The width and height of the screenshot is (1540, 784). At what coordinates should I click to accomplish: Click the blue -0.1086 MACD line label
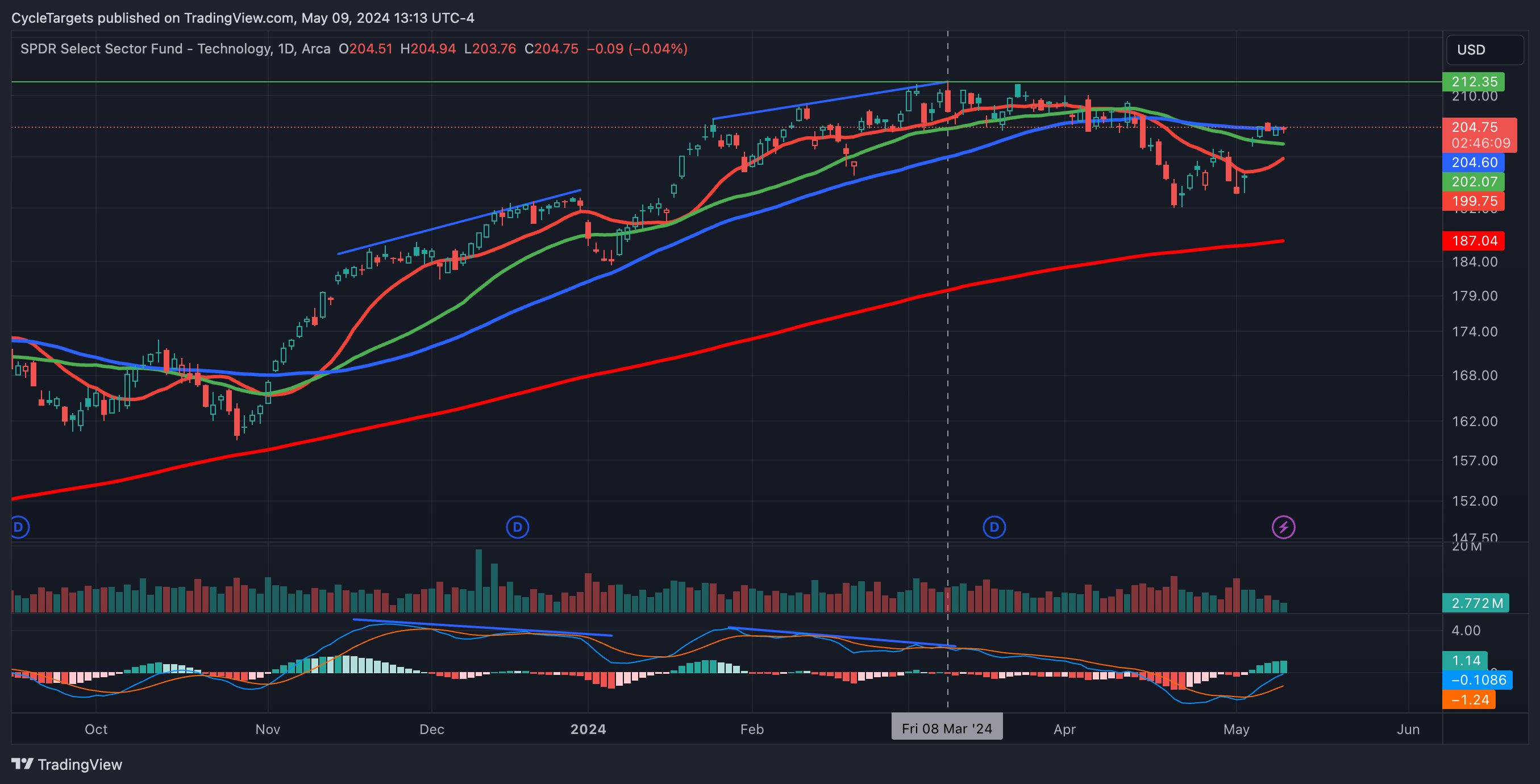[1477, 679]
